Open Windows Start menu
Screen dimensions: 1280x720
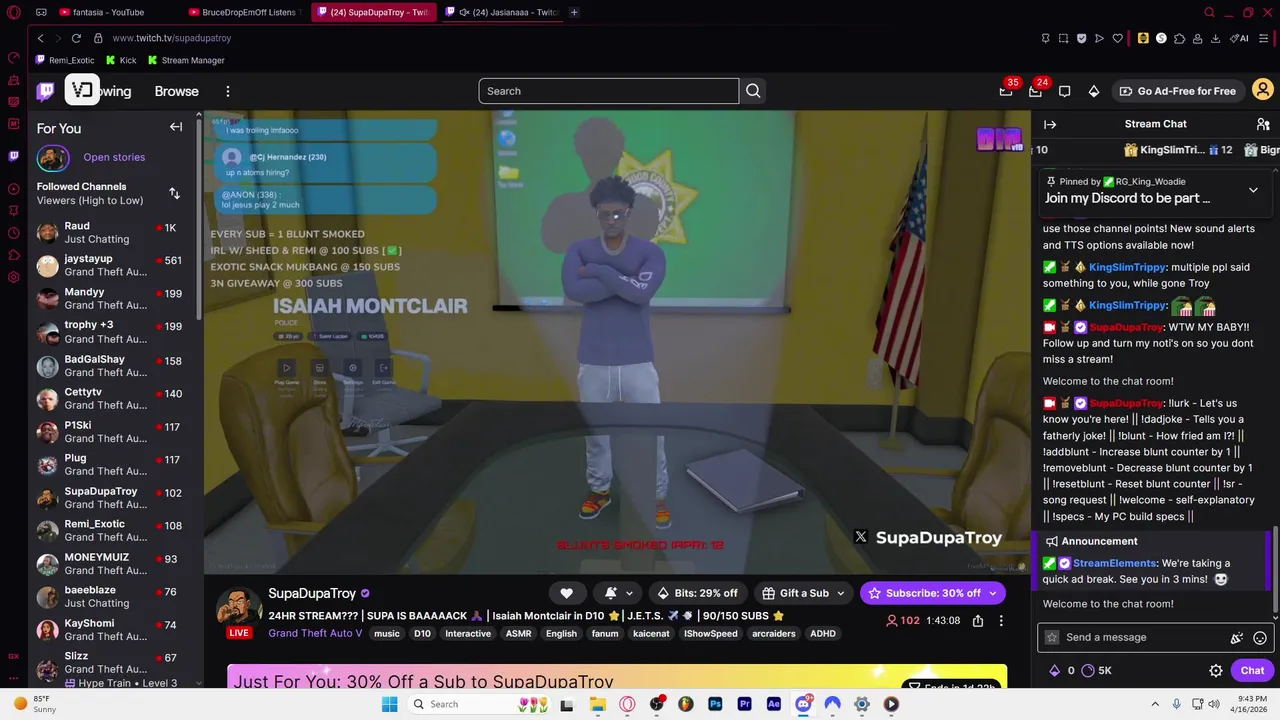[389, 704]
